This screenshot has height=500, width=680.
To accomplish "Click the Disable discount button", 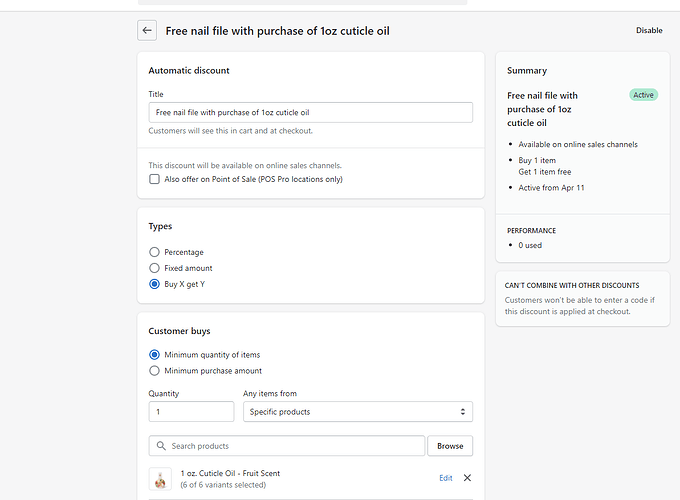I will (649, 31).
